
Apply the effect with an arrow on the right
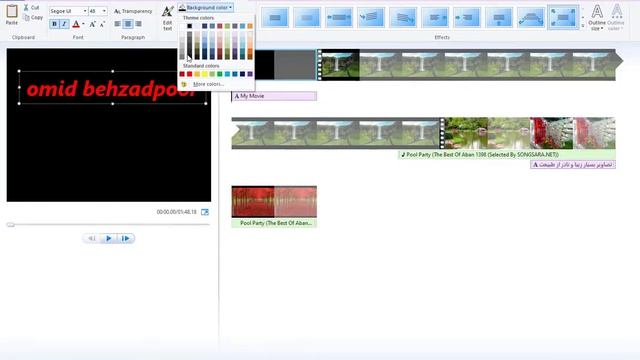(435, 18)
